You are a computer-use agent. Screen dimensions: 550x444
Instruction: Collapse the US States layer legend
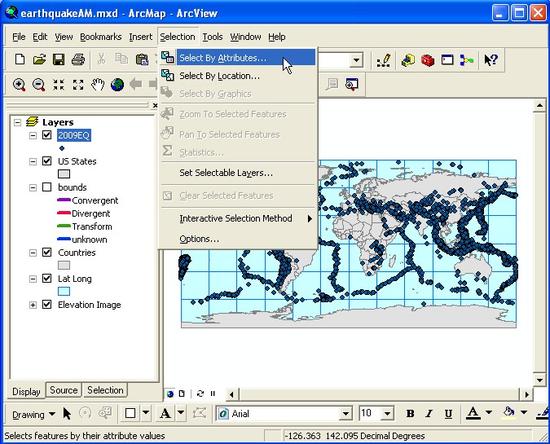33,161
